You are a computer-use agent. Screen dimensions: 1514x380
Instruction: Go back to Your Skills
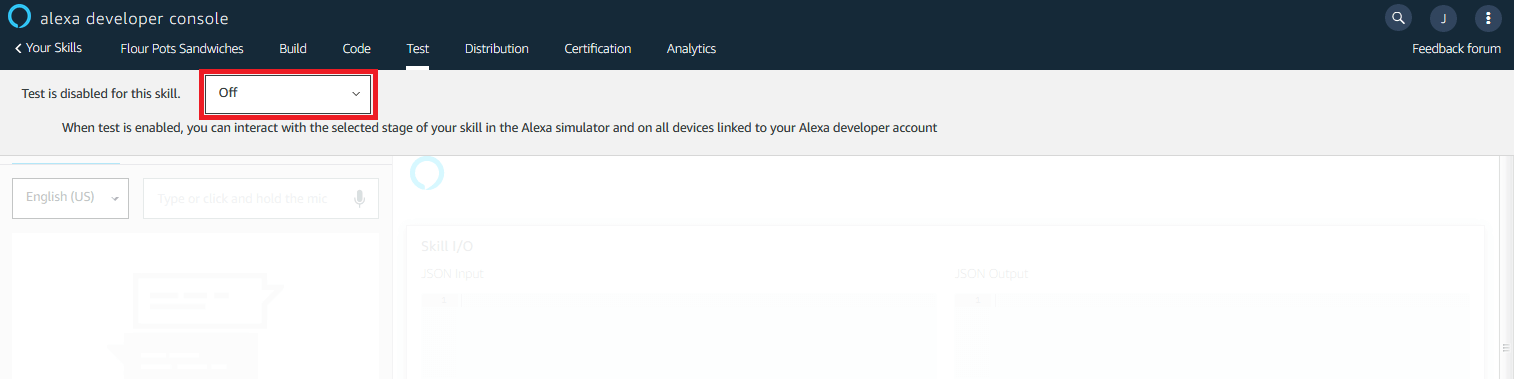[48, 48]
